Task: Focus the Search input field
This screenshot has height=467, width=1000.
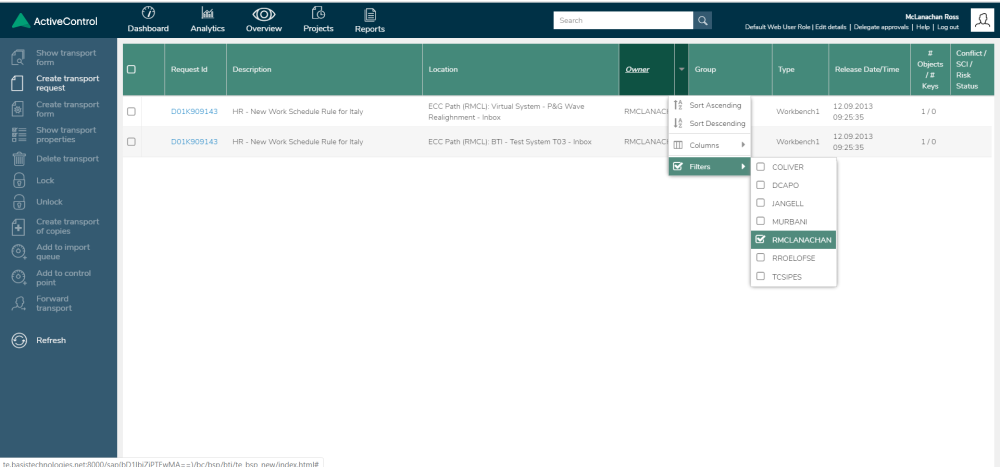Action: (x=623, y=20)
